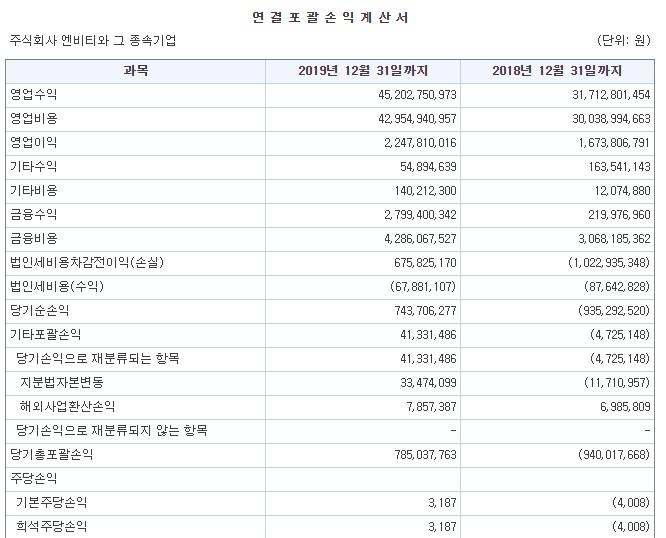The height and width of the screenshot is (538, 666).
Task: Select the 희석주당손익 row label
Action: [x=51, y=526]
